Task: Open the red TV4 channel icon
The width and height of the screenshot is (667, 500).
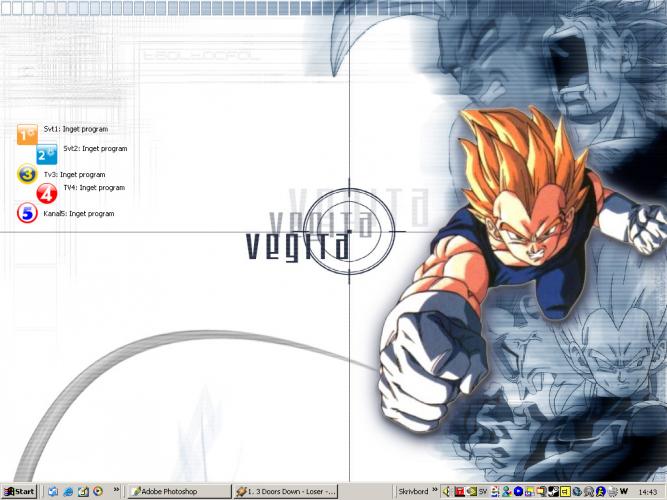Action: pyautogui.click(x=47, y=193)
